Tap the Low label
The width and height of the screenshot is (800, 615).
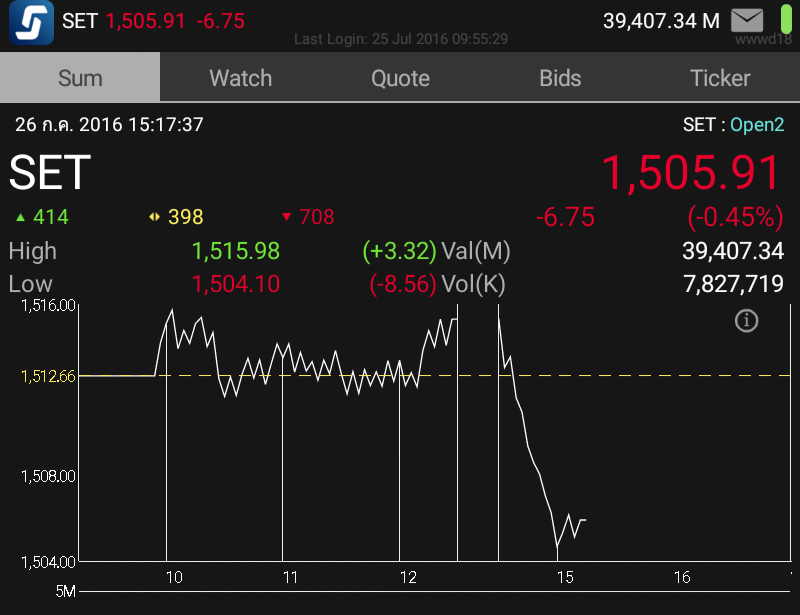tap(31, 284)
